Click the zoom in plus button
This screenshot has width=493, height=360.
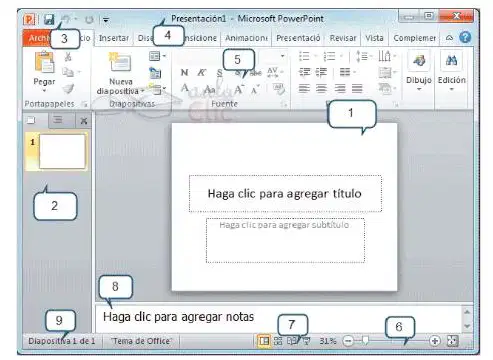tap(434, 341)
